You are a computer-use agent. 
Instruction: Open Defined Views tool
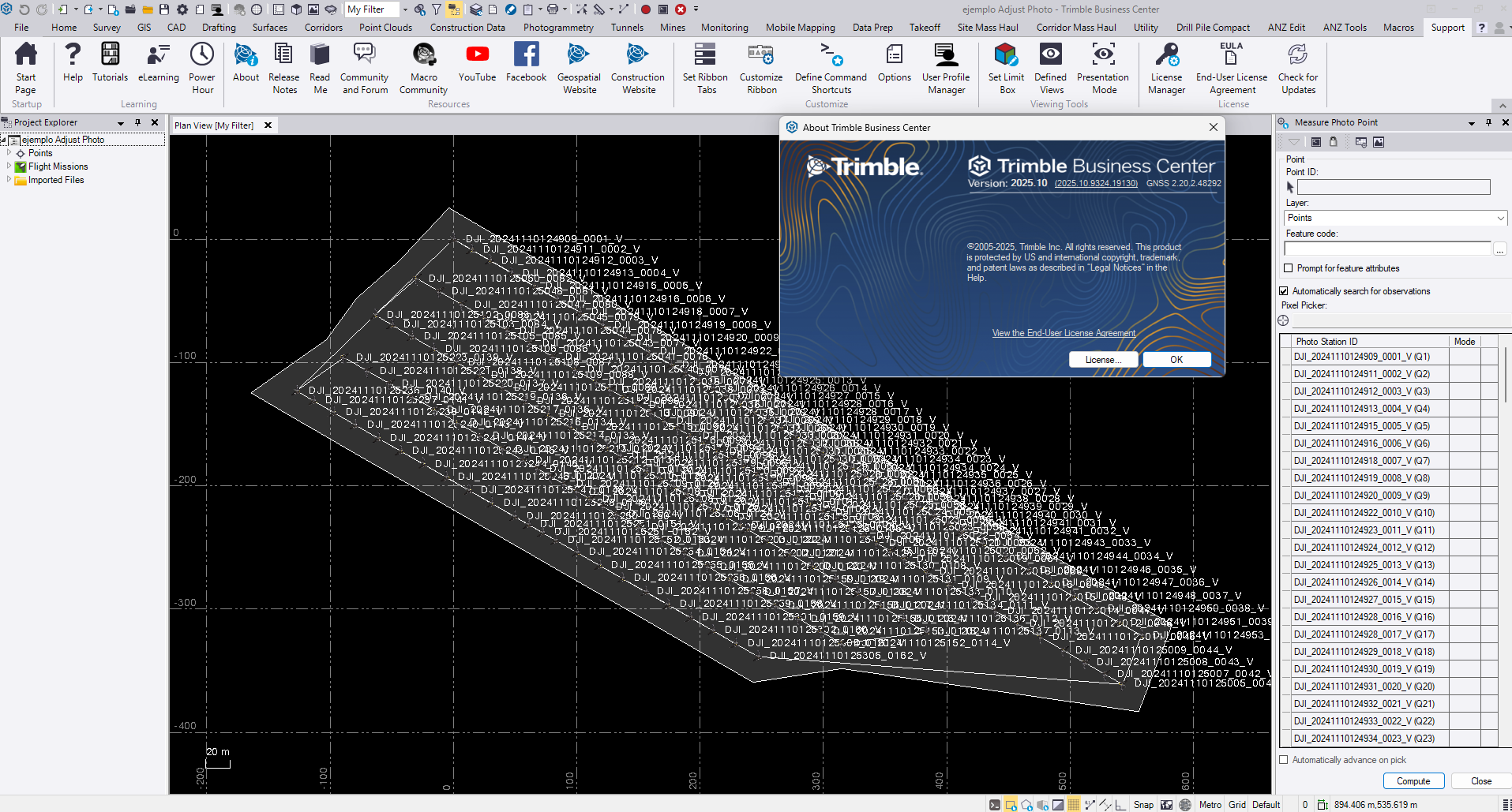[1051, 68]
